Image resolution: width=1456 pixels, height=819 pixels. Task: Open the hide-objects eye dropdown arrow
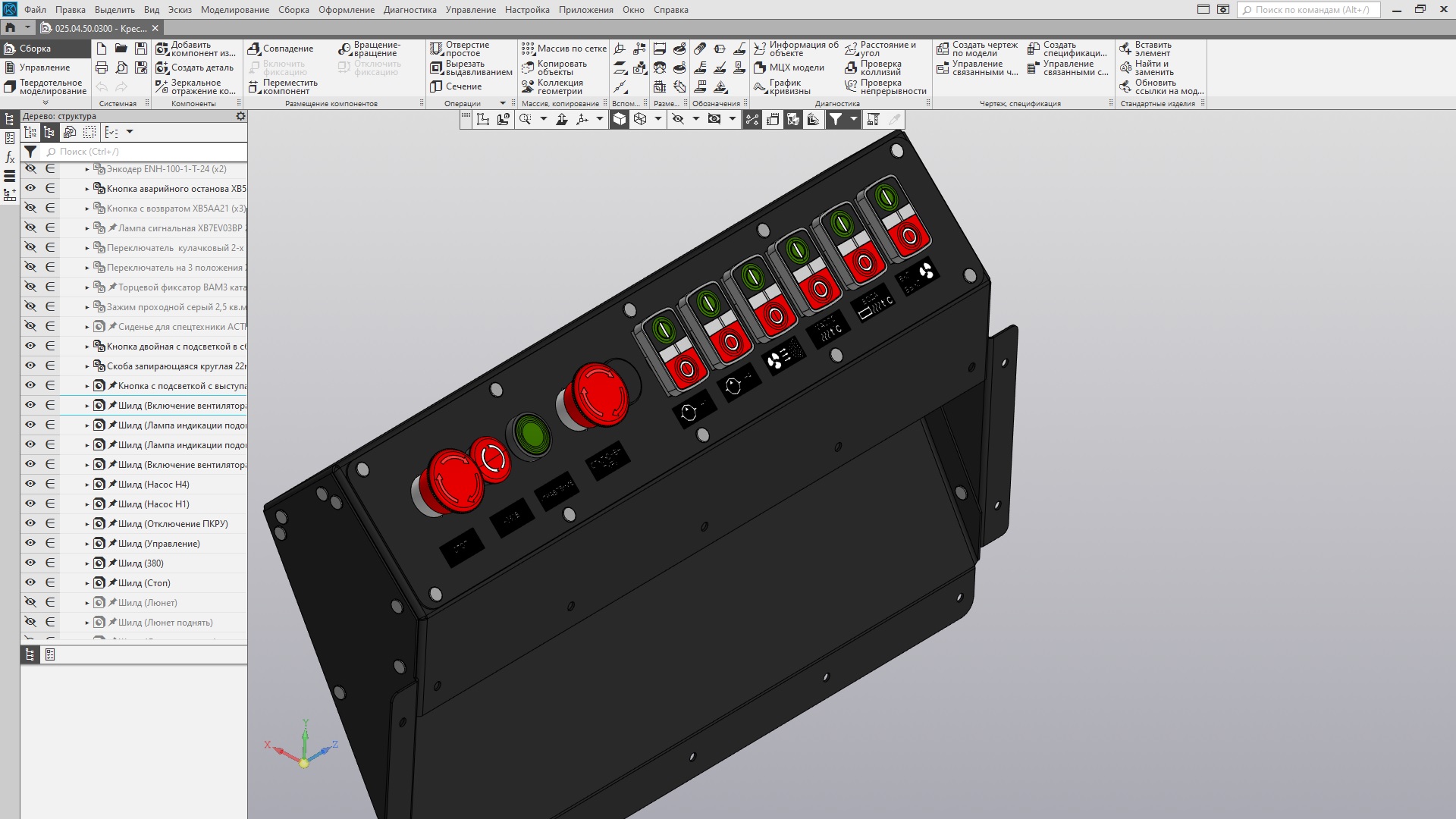point(695,119)
